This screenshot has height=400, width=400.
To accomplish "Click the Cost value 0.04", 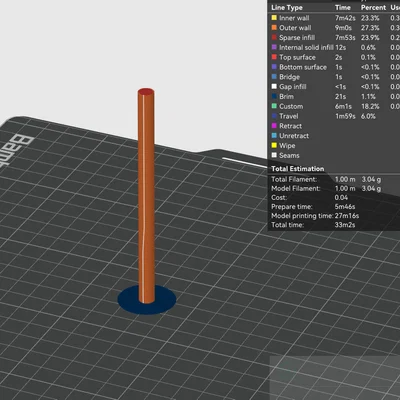I will click(341, 198).
